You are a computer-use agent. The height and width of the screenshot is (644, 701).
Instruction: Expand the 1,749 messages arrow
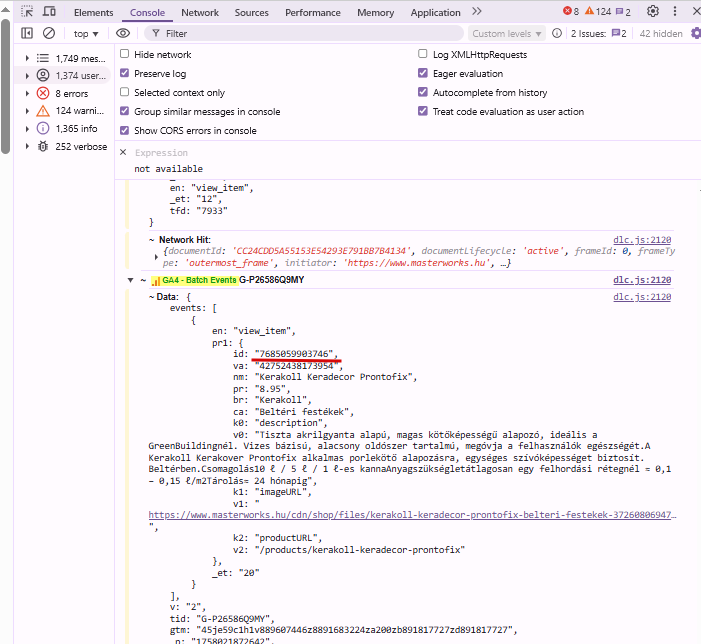[x=27, y=58]
